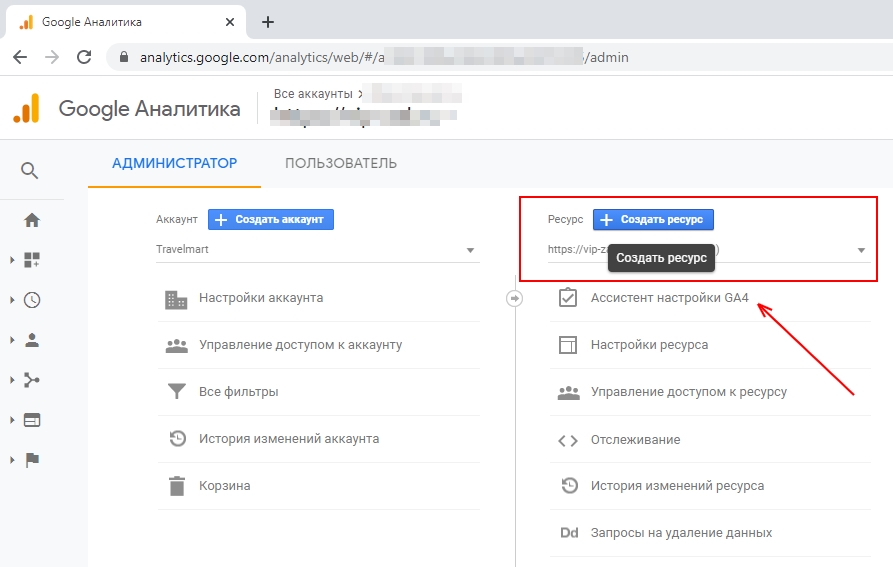This screenshot has width=893, height=567.
Task: Click the code brackets tracking icon
Action: tap(568, 441)
